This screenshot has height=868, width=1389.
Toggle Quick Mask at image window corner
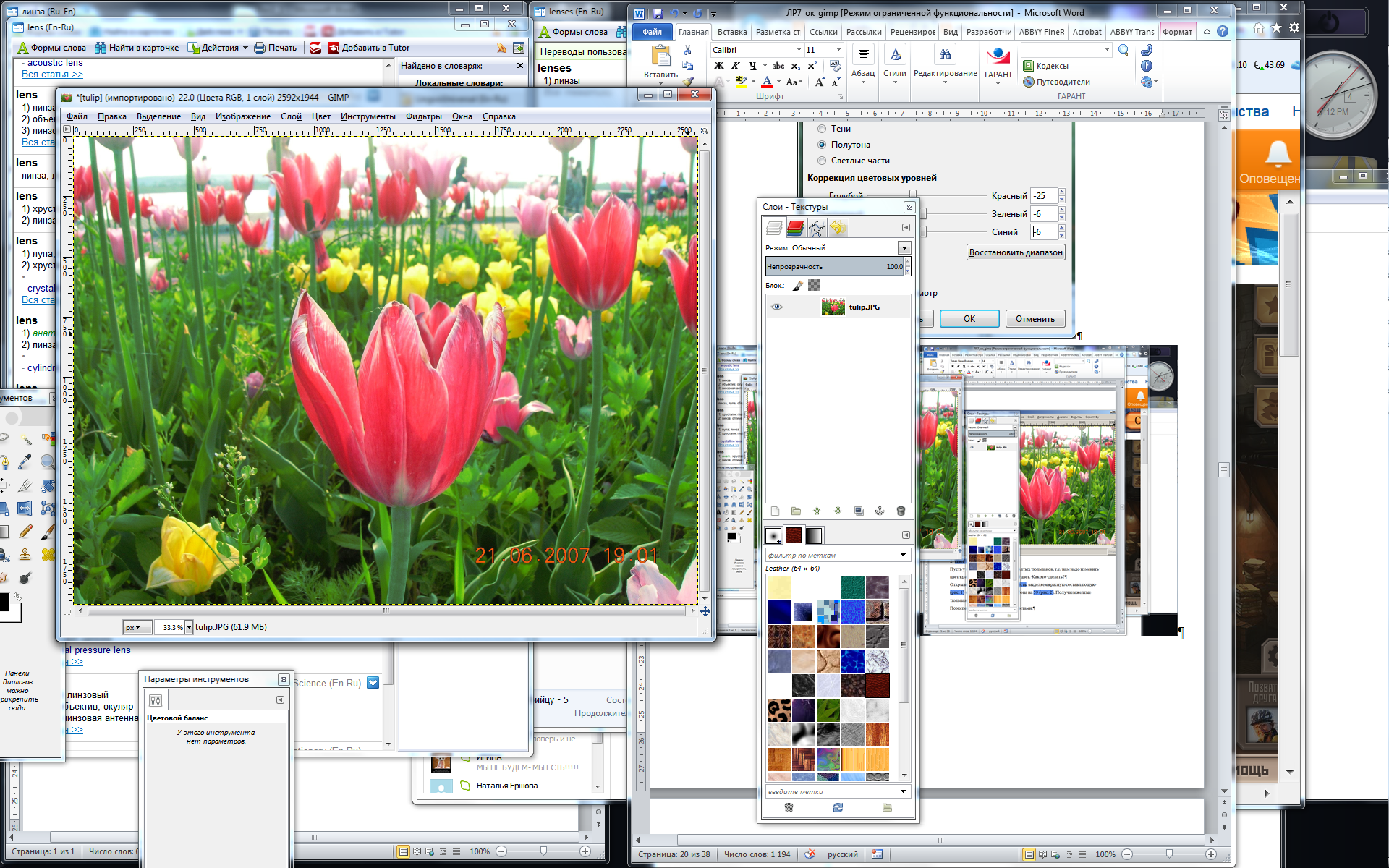67,611
